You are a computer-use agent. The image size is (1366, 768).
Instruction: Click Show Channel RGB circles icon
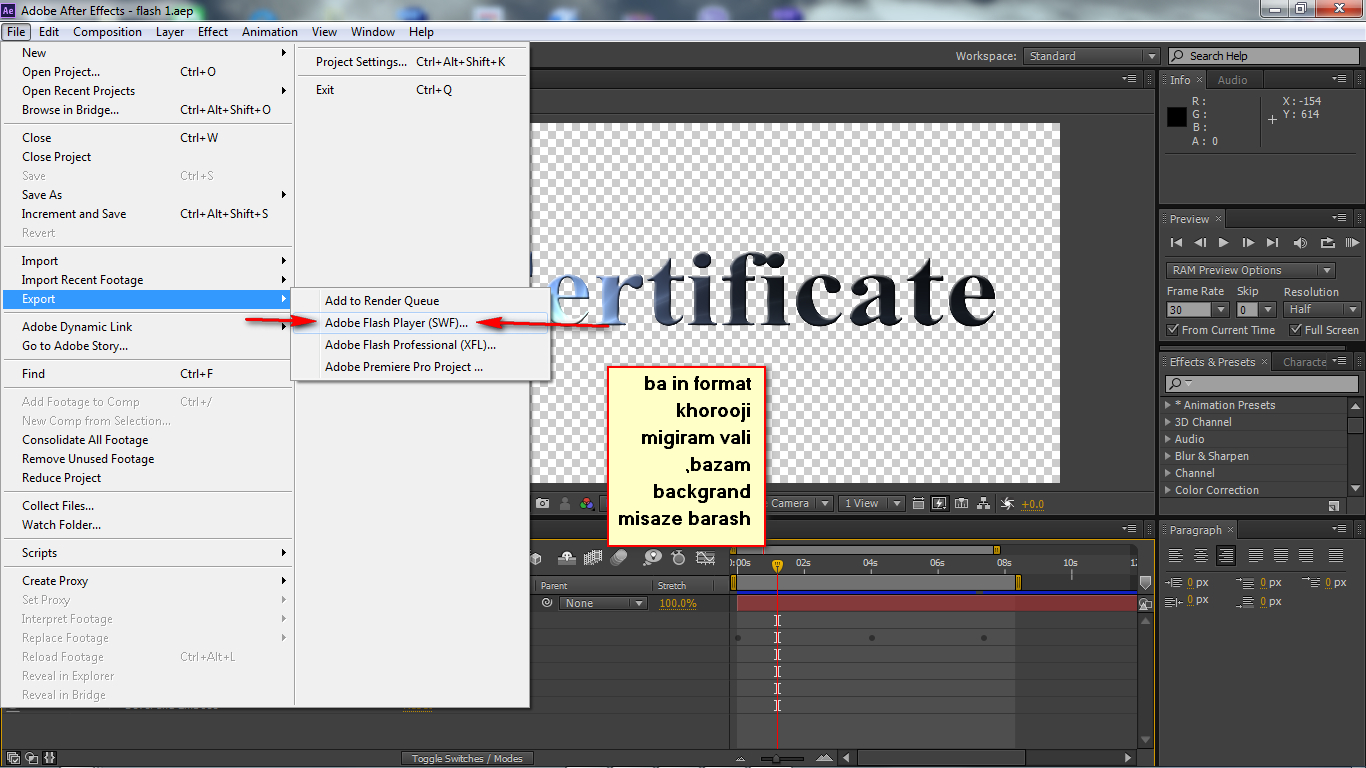coord(587,504)
